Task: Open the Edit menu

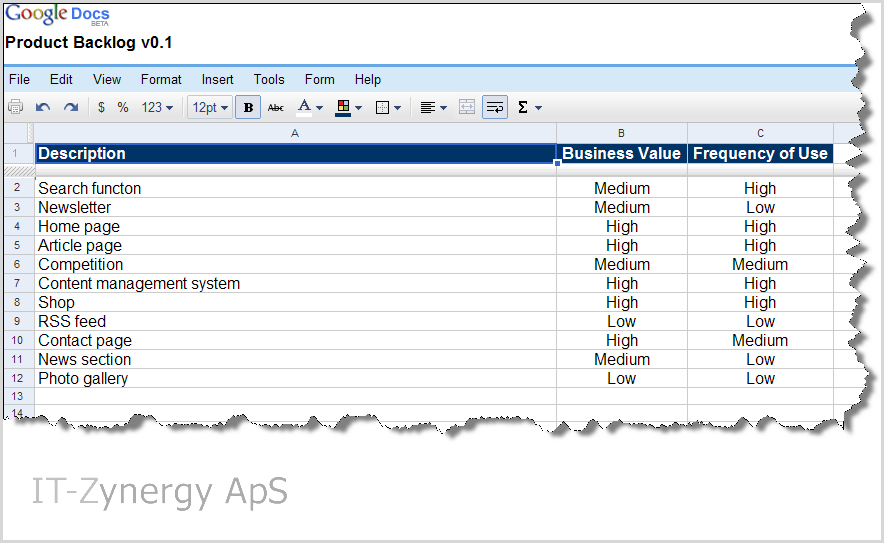Action: click(61, 80)
